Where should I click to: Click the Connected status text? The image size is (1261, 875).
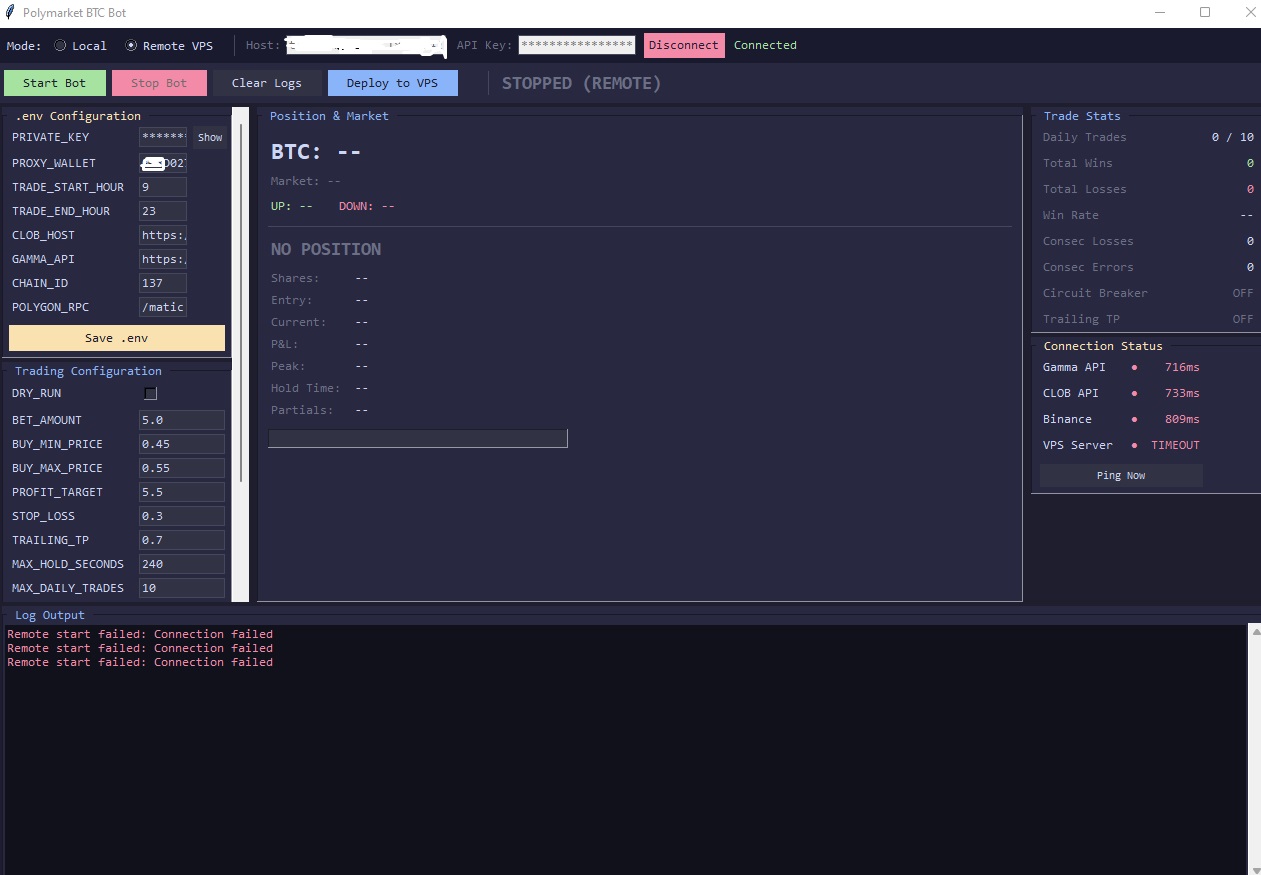coord(765,46)
